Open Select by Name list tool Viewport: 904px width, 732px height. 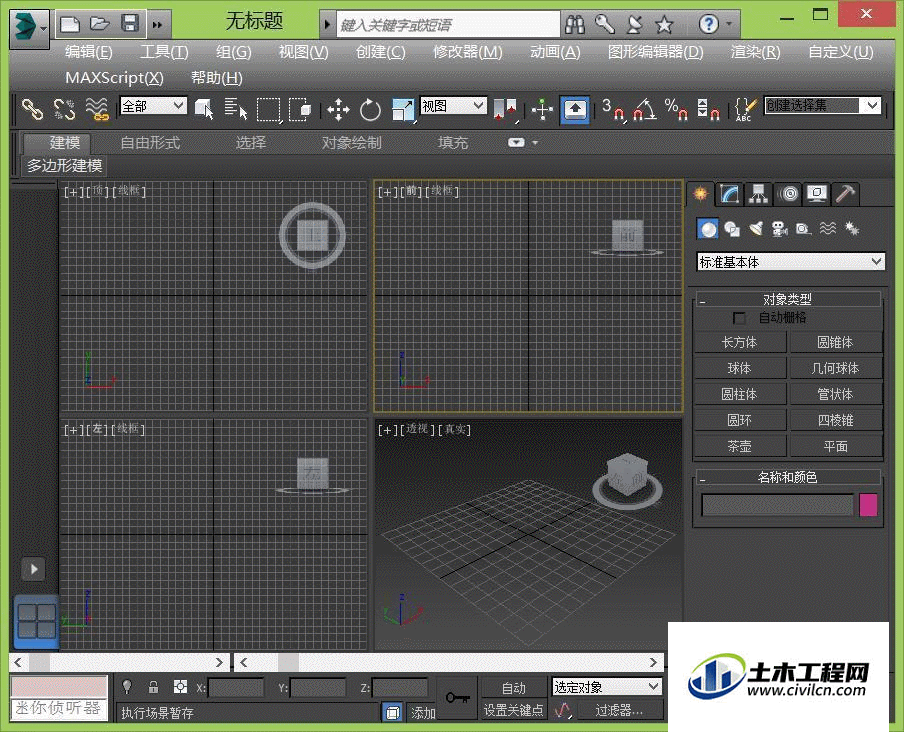pos(235,108)
